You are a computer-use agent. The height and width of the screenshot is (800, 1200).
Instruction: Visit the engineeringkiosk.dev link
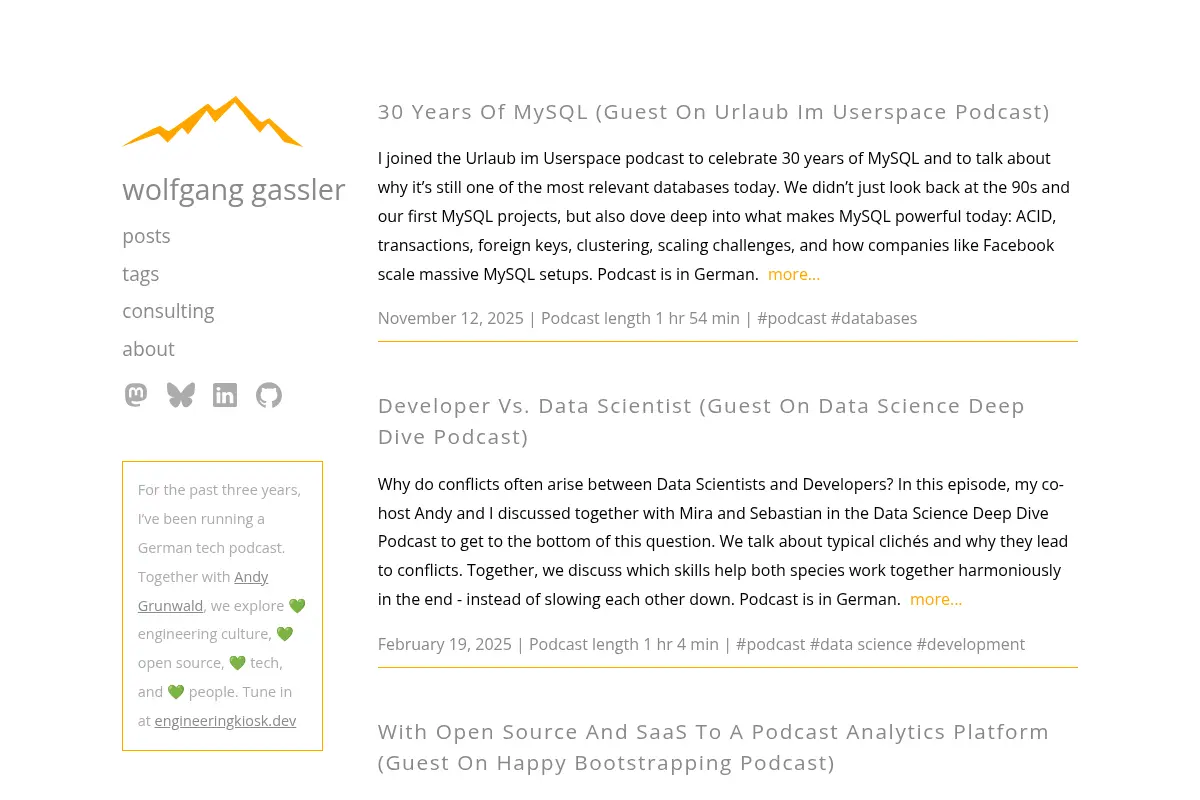click(225, 720)
